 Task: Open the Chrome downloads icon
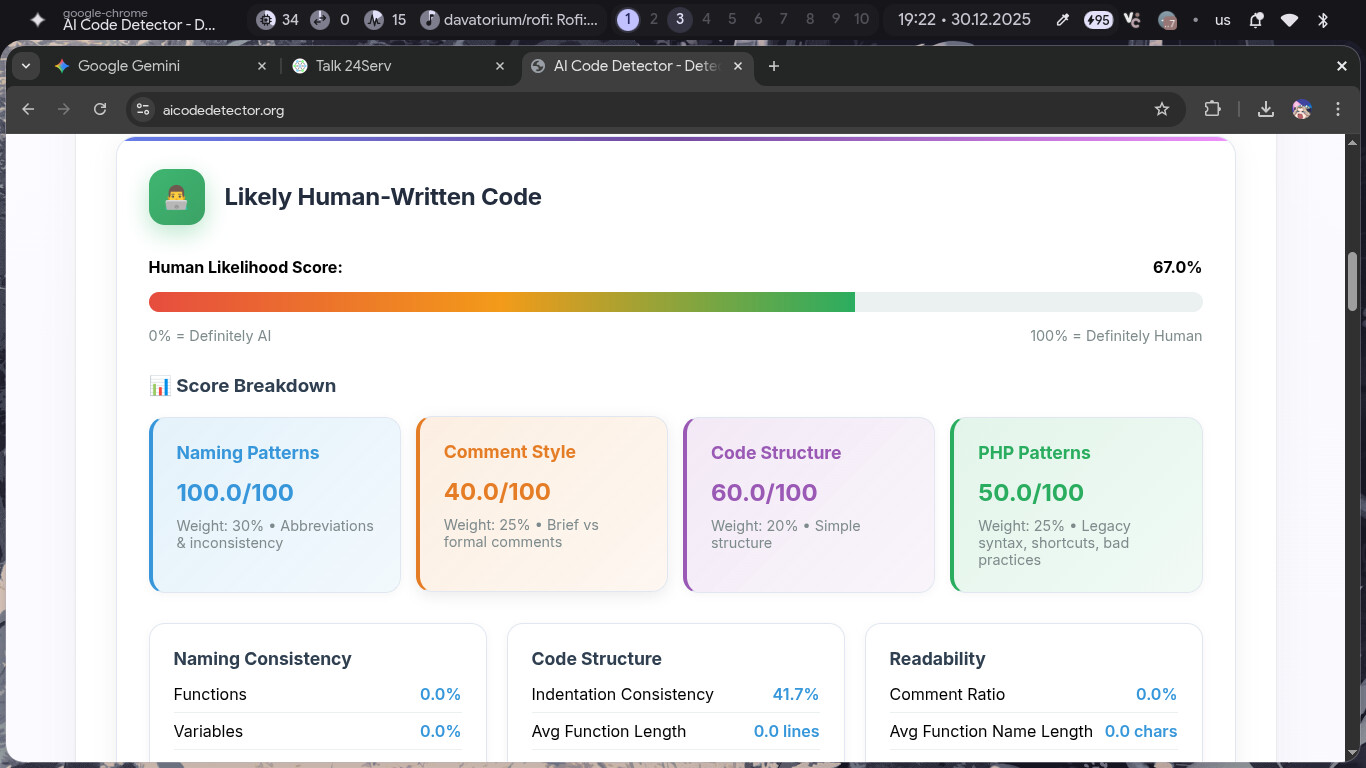click(x=1265, y=110)
